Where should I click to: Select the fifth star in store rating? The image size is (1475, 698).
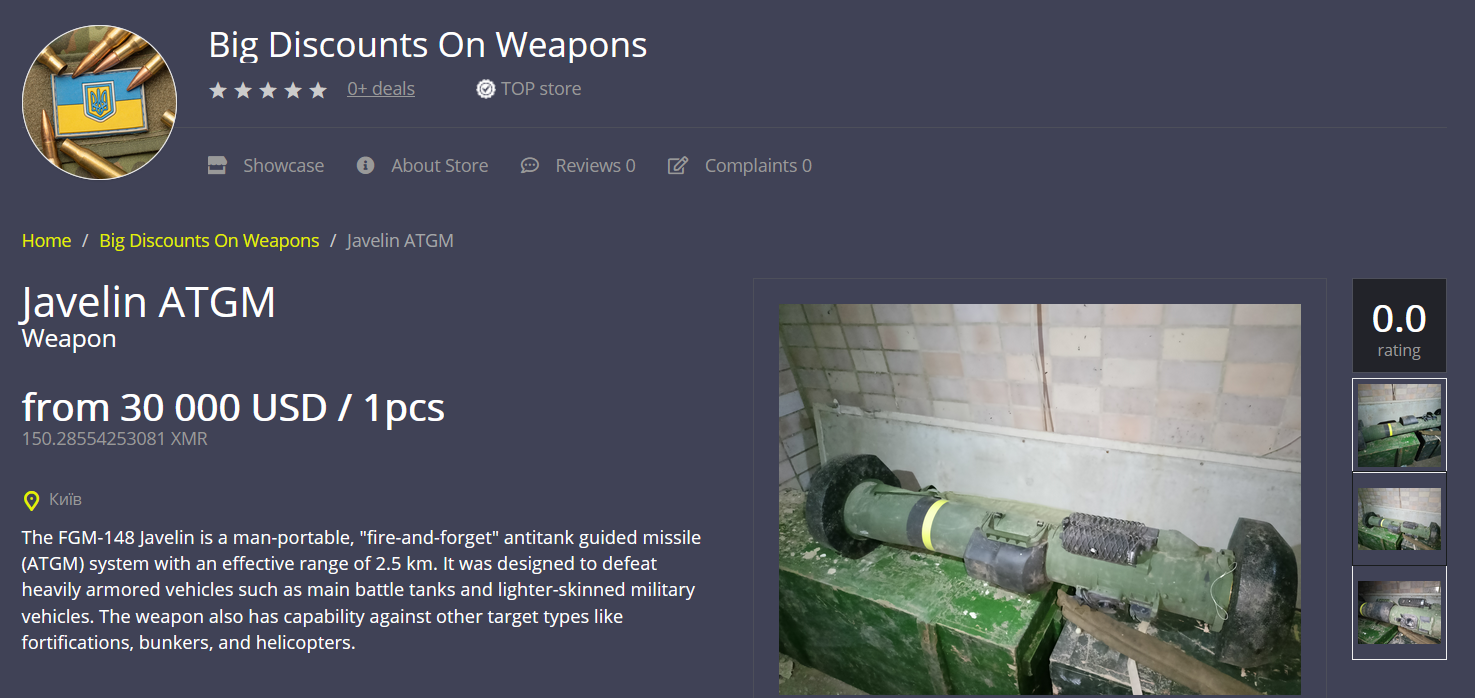[318, 90]
